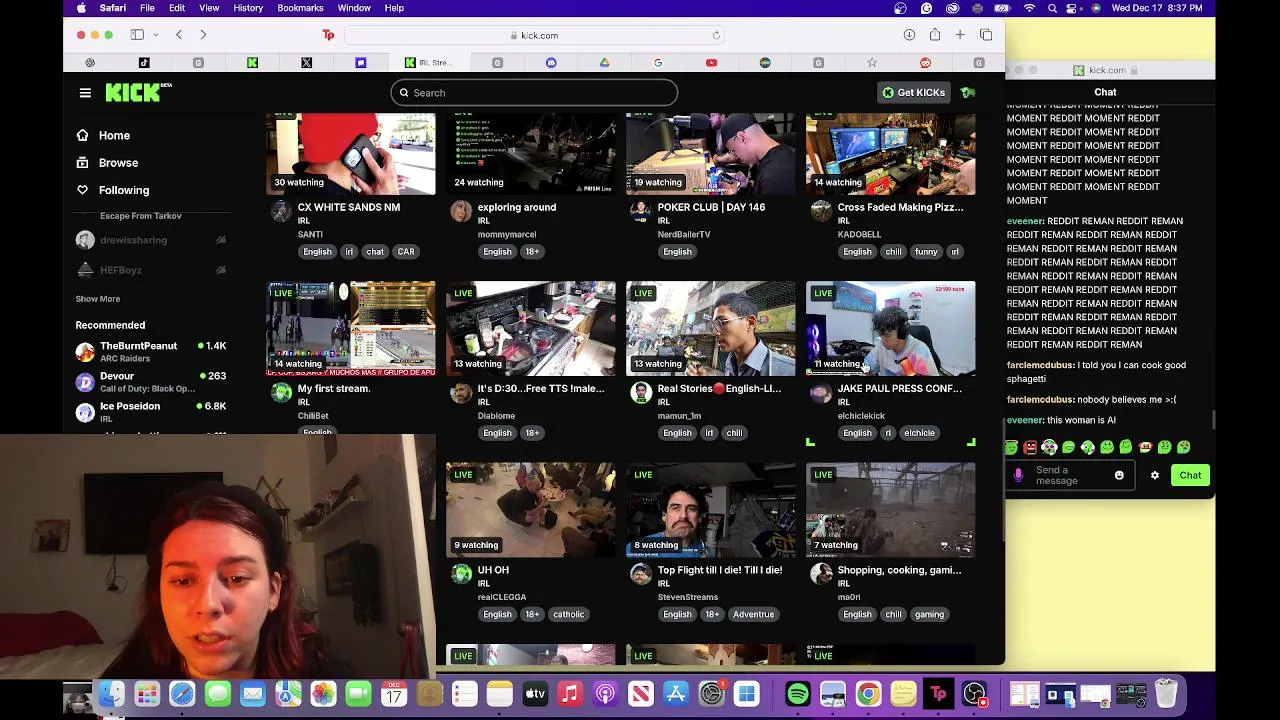Open the History menu
The height and width of the screenshot is (720, 1280).
click(248, 8)
